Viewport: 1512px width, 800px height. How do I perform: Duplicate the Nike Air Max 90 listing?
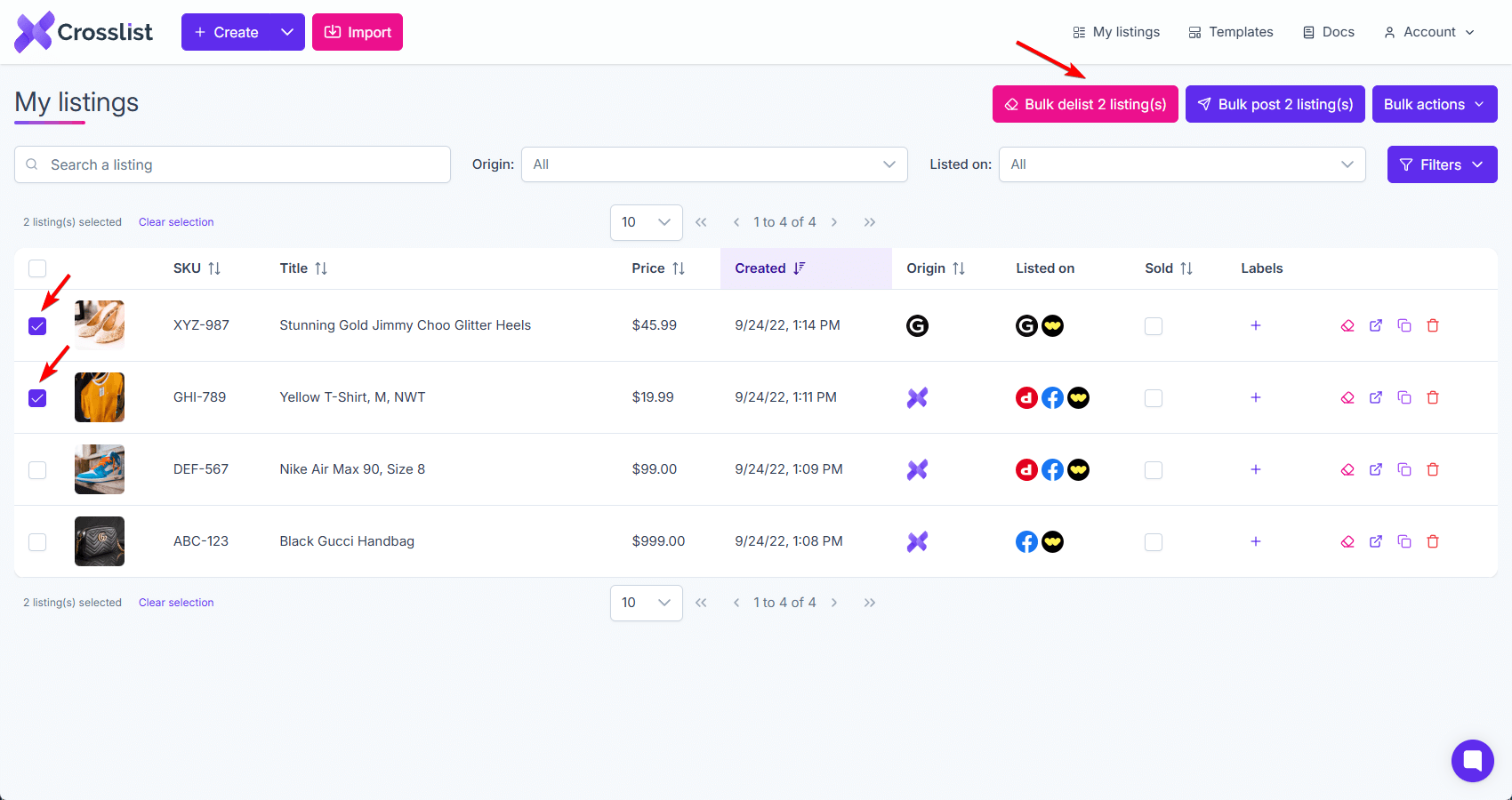point(1404,469)
